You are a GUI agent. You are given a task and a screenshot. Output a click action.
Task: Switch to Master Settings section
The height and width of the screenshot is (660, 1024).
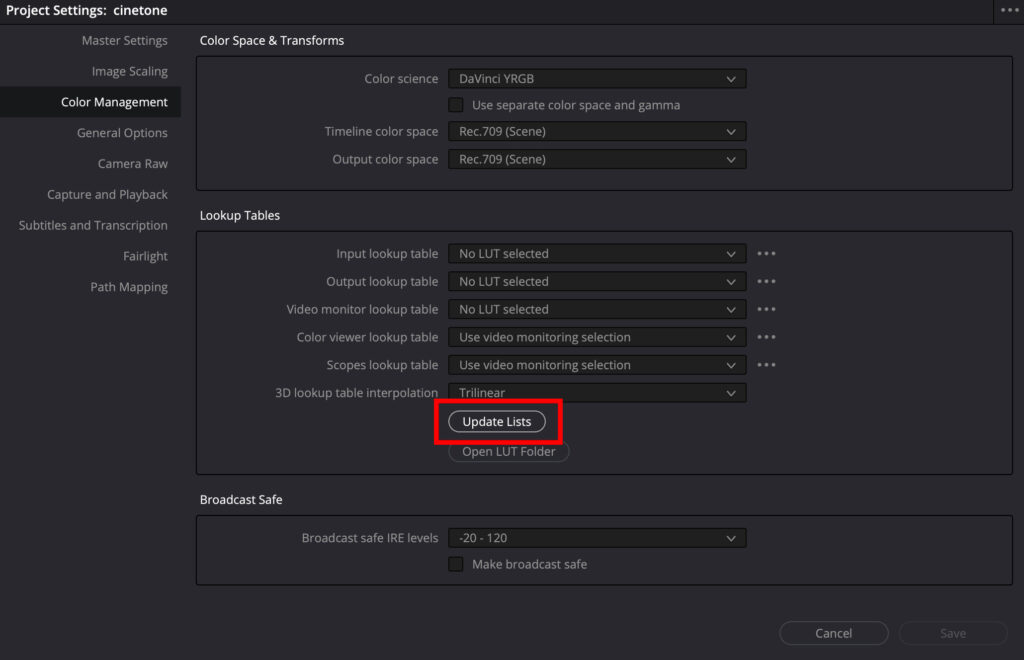124,41
